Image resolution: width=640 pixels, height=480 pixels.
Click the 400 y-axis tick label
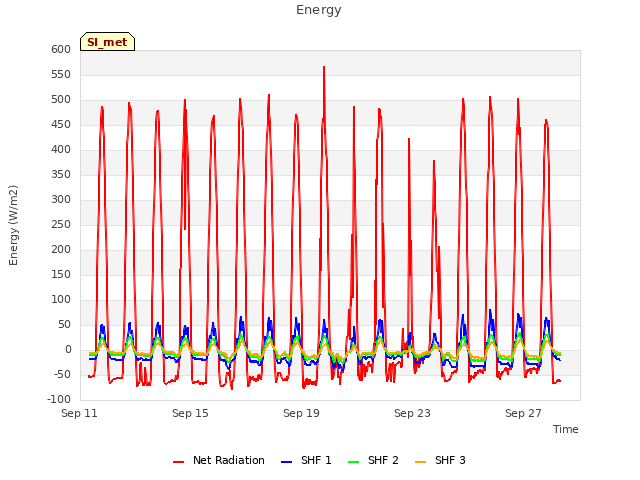pos(61,150)
